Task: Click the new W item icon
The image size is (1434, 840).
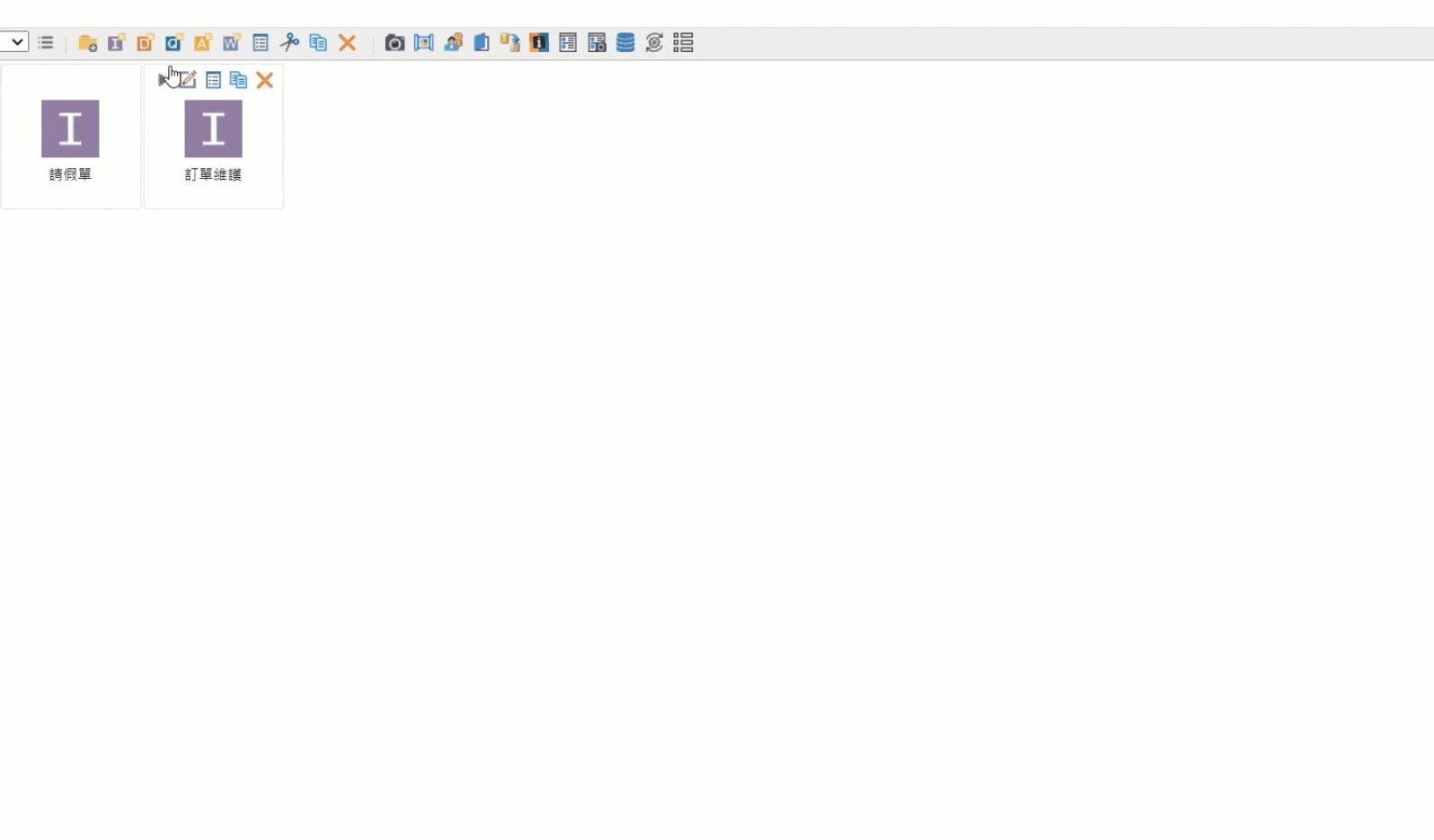Action: (231, 42)
